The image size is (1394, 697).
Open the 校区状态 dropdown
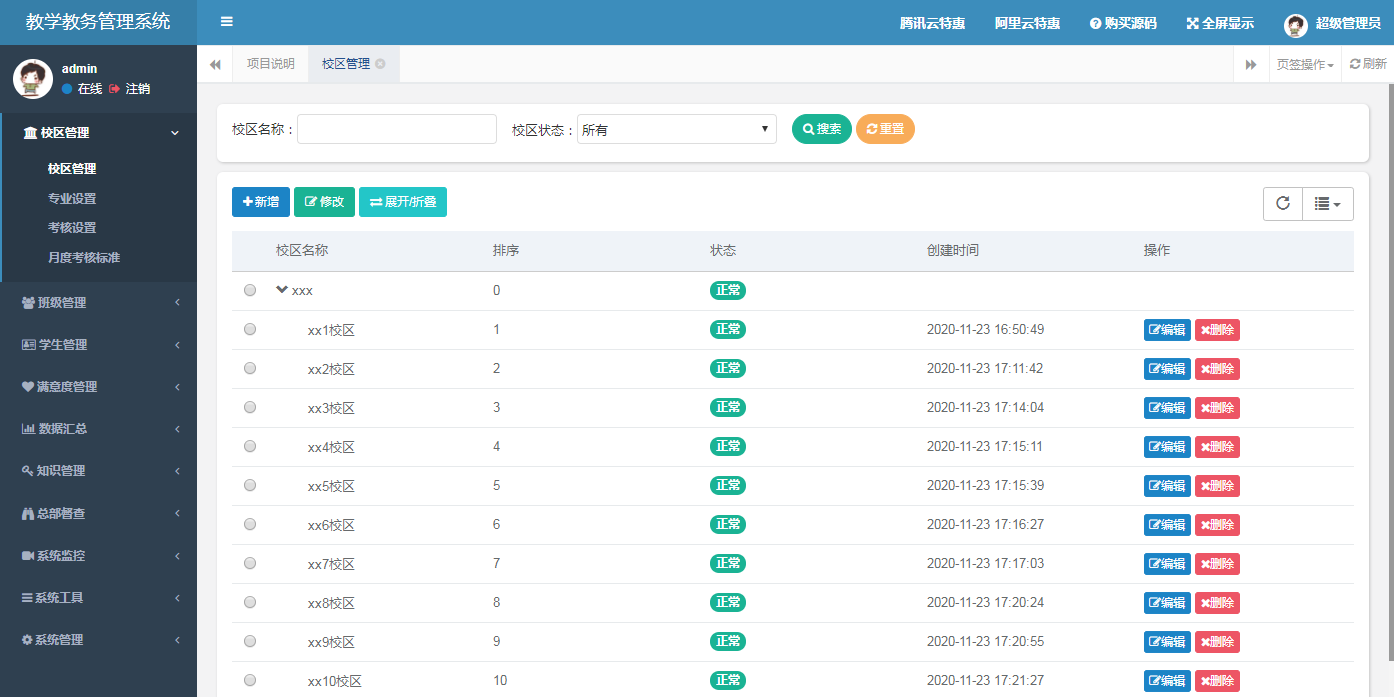pyautogui.click(x=677, y=128)
